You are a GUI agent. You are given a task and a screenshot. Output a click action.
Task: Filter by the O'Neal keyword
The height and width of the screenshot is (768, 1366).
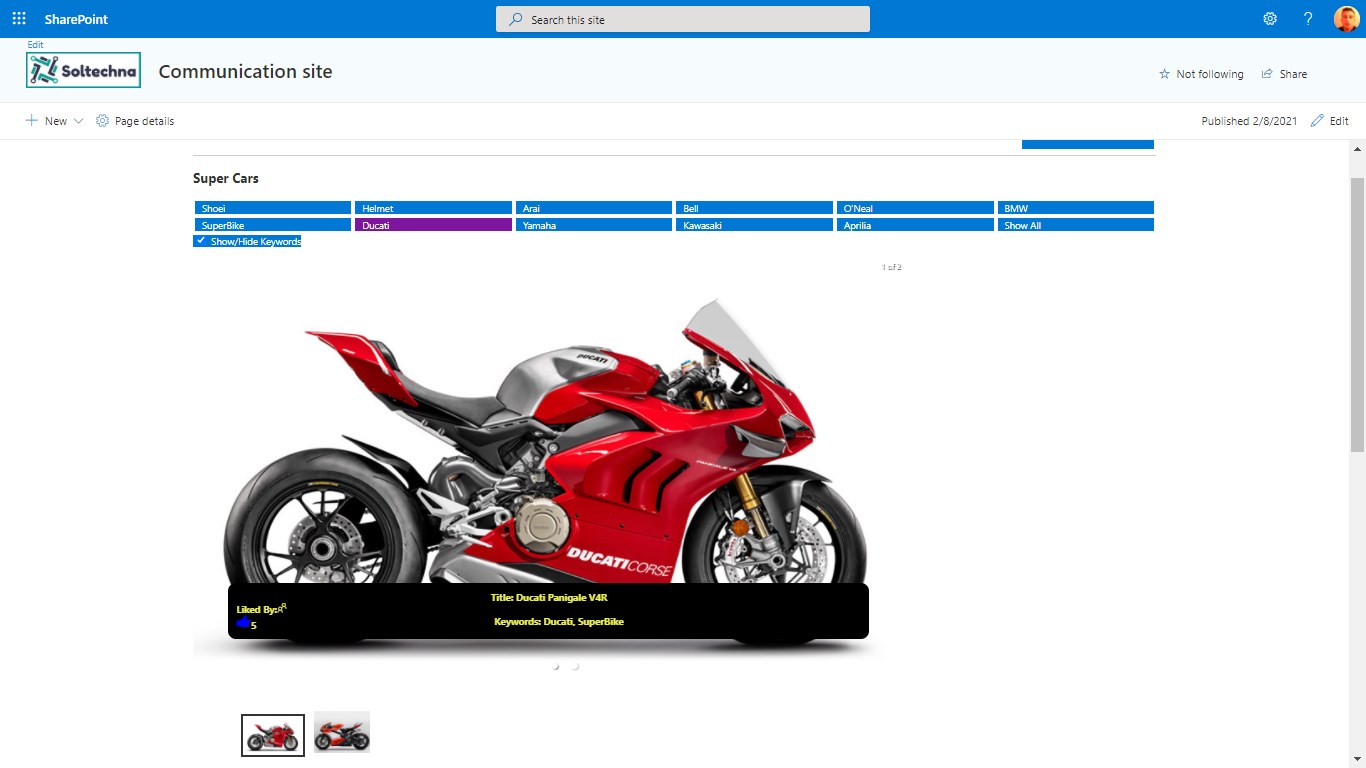(915, 208)
